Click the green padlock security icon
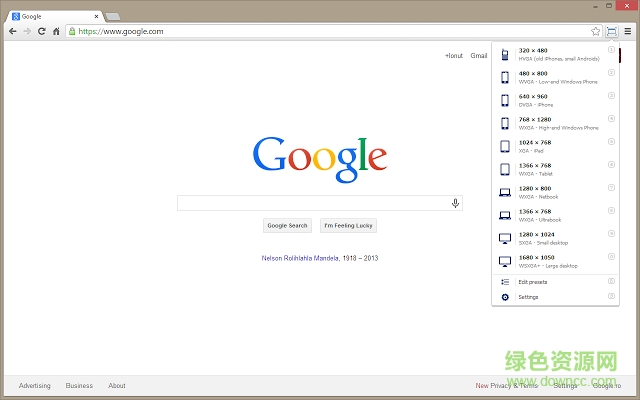The image size is (640, 400). click(x=72, y=31)
